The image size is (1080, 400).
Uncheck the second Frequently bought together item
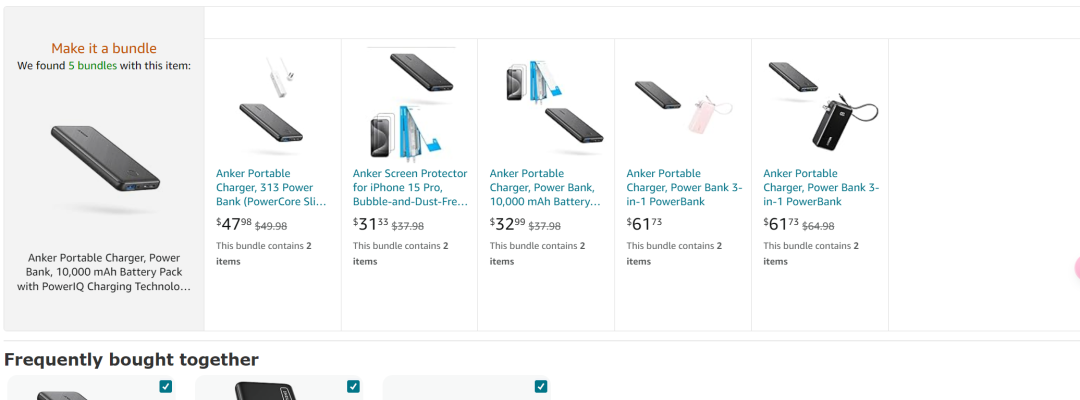tap(353, 386)
